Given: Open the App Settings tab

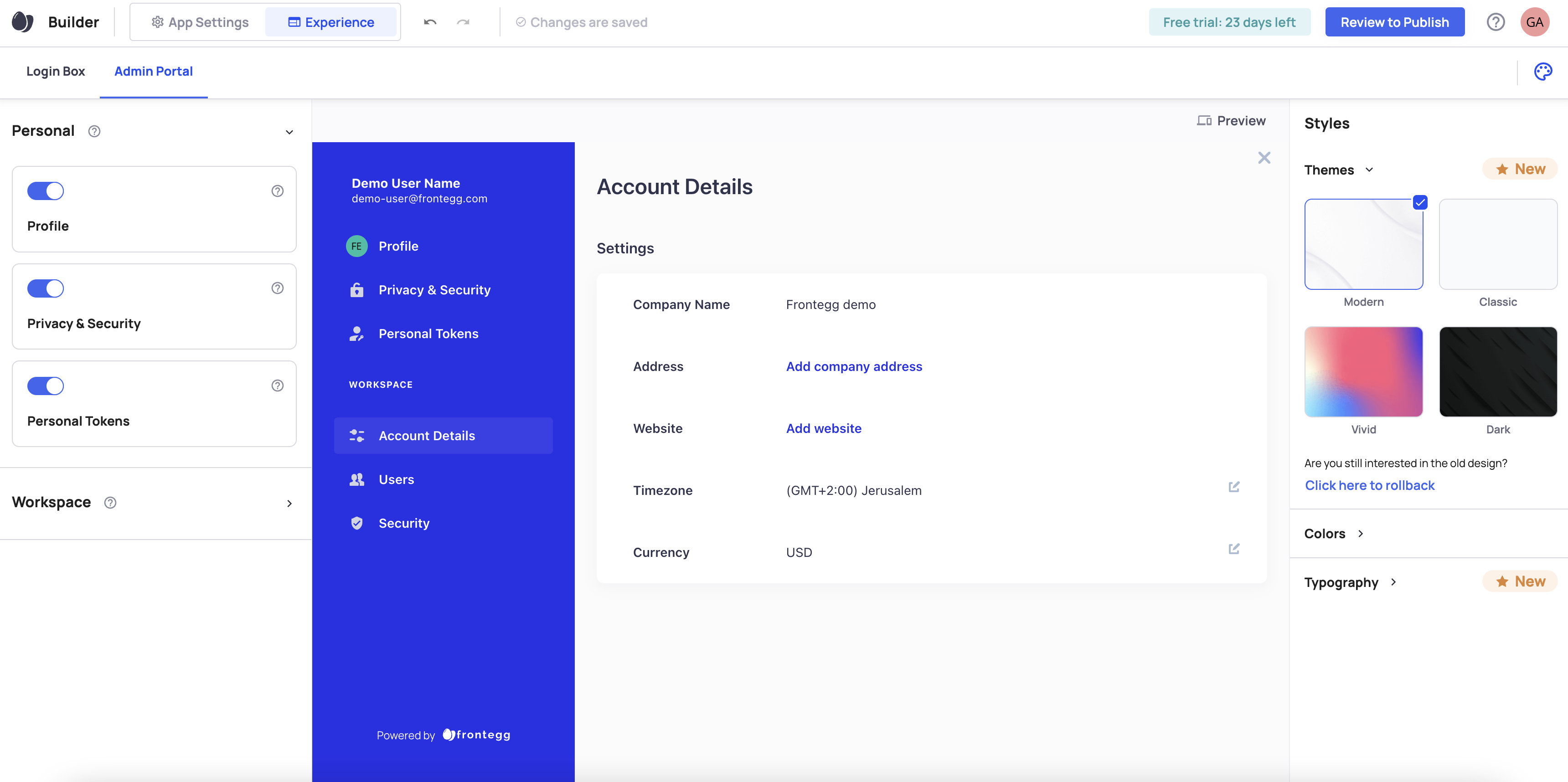Looking at the screenshot, I should pos(200,22).
